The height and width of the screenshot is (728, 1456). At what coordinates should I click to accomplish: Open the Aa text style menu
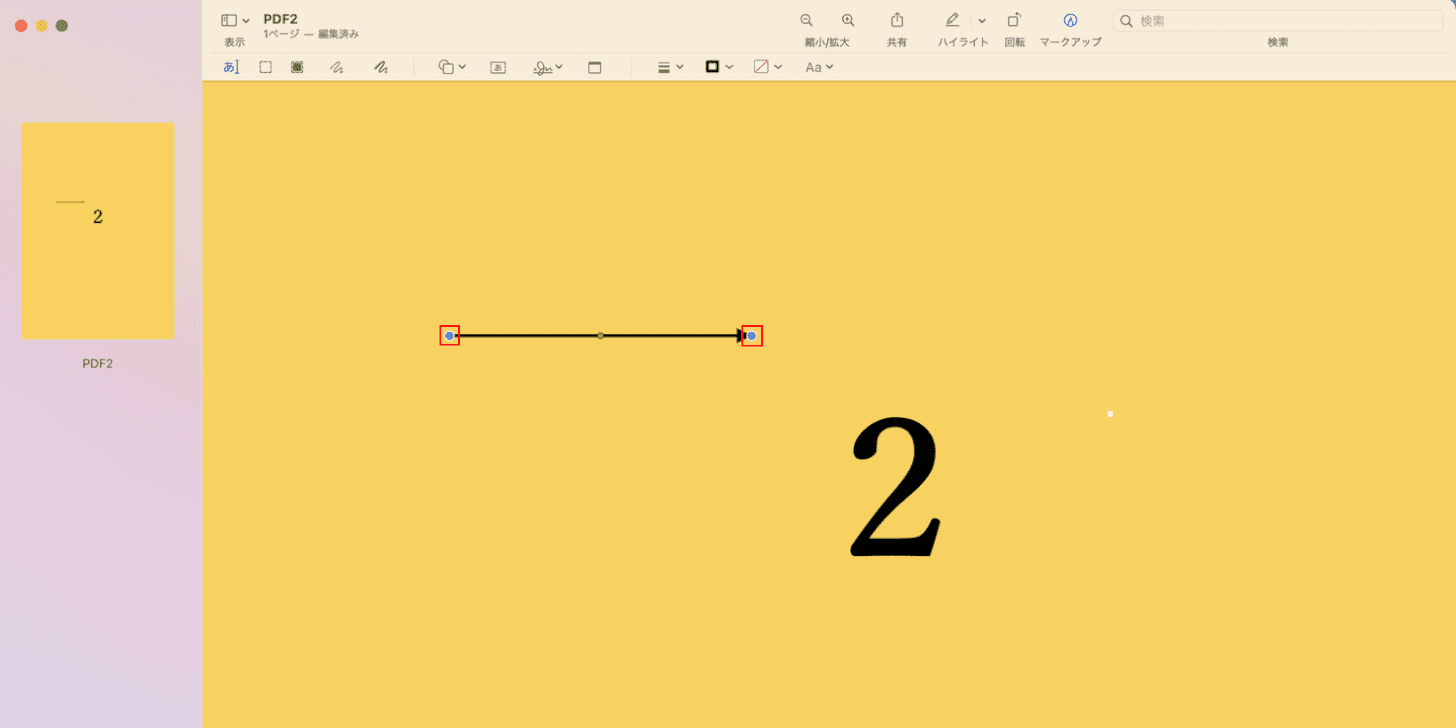point(819,67)
